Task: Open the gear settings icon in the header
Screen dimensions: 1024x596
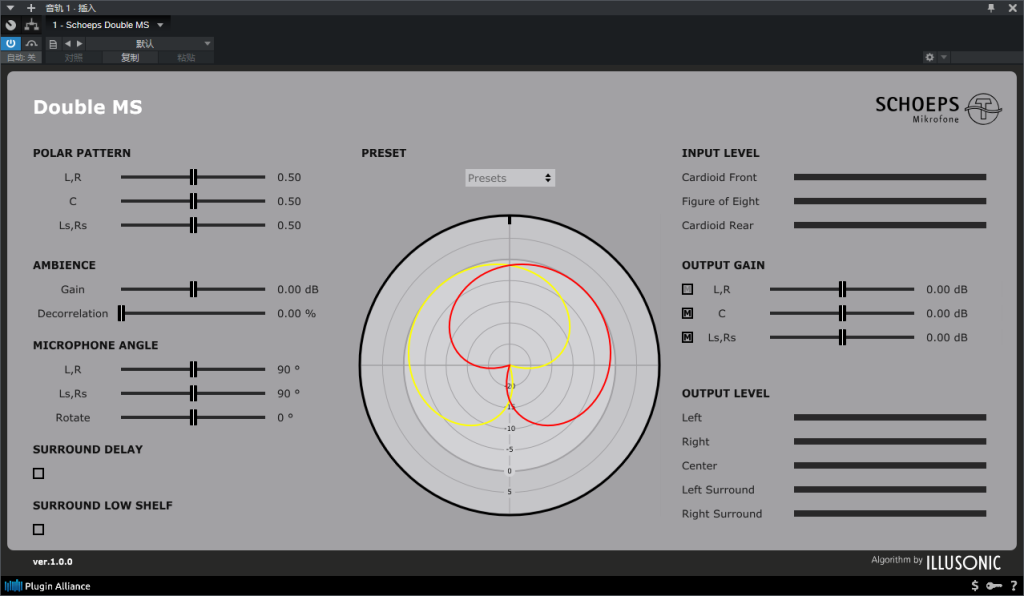Action: 929,57
